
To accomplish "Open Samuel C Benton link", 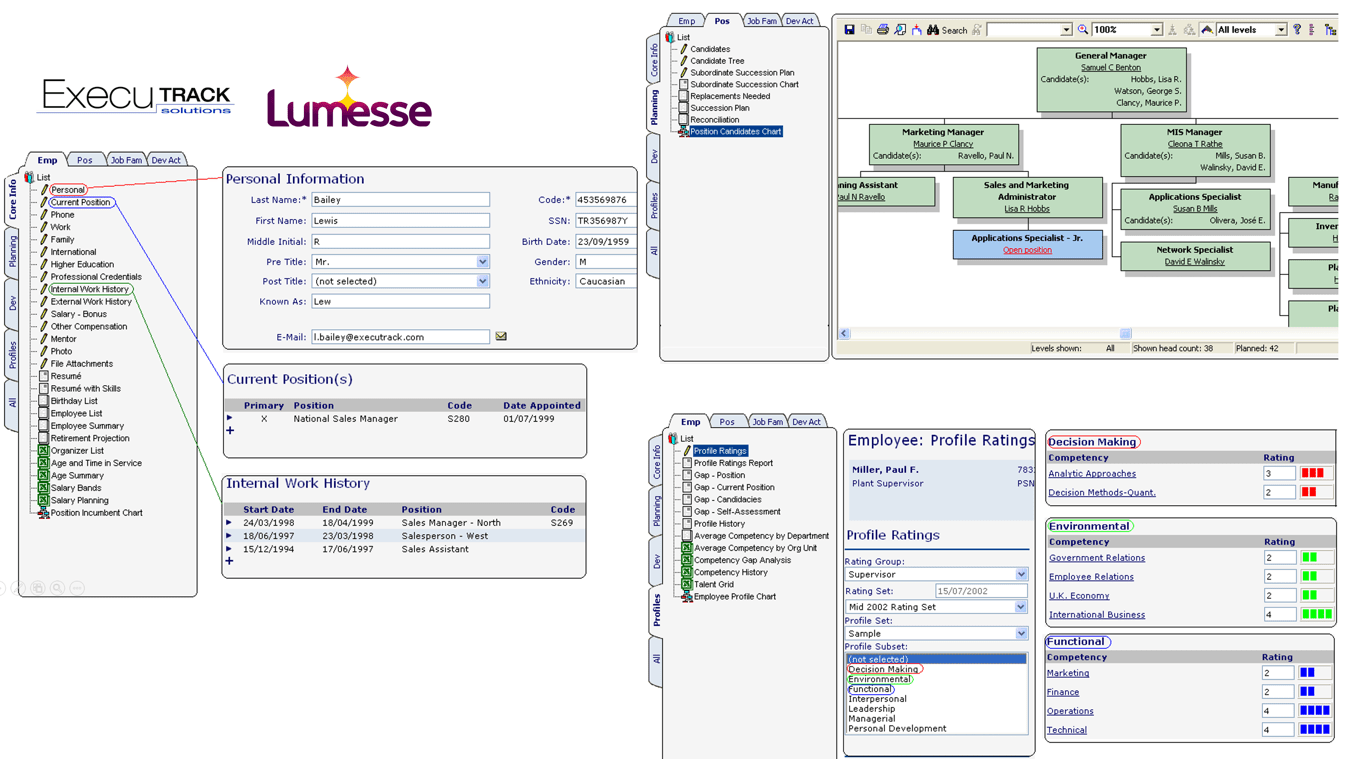I will pyautogui.click(x=1111, y=68).
